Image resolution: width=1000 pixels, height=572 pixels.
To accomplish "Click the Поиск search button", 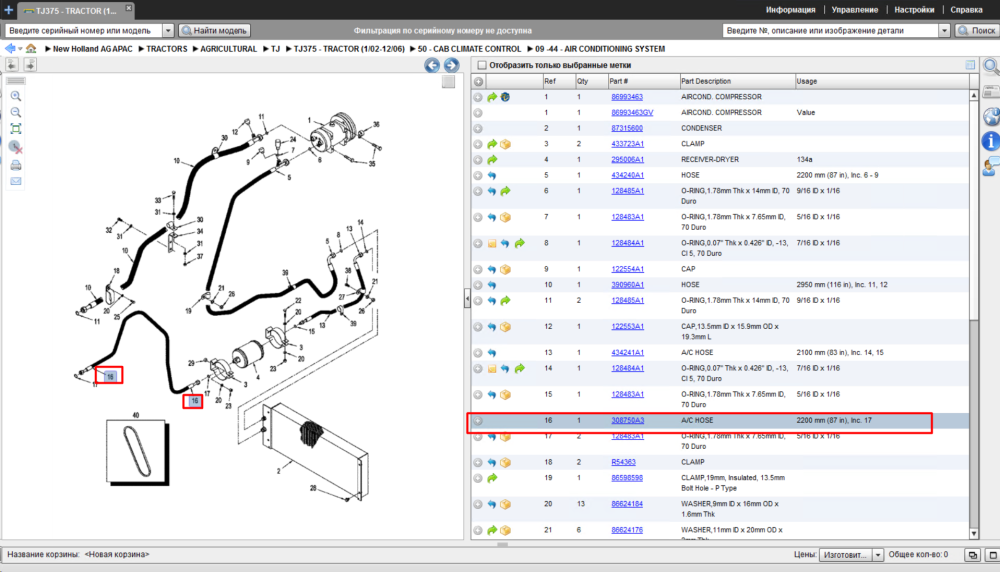I will [976, 31].
